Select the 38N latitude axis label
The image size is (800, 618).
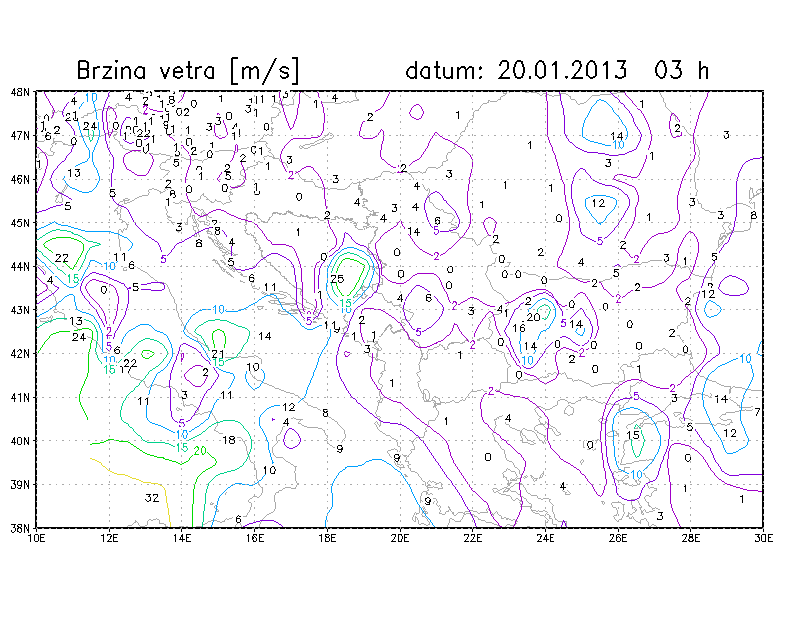point(19,528)
